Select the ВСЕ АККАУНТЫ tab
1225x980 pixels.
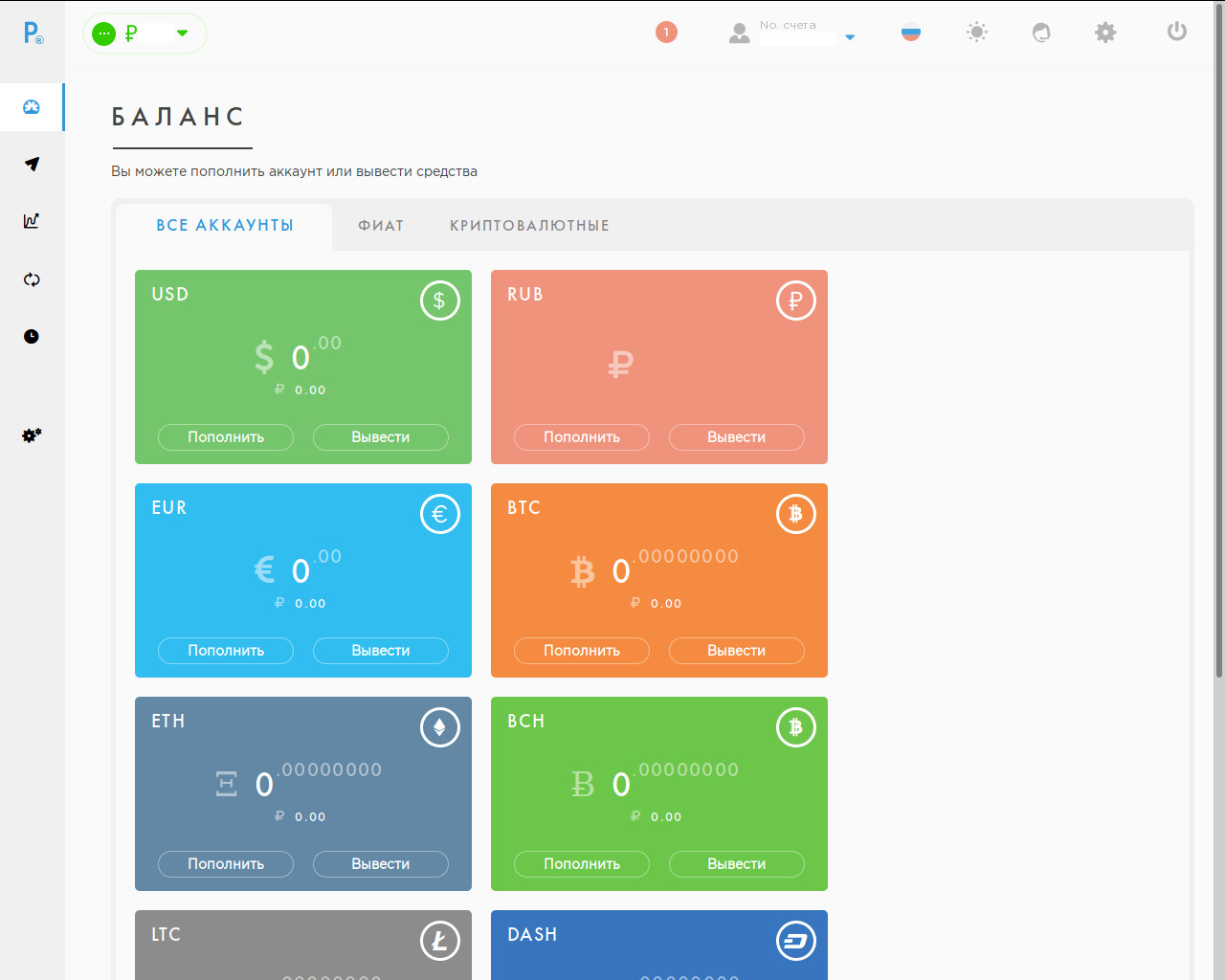[x=225, y=226]
